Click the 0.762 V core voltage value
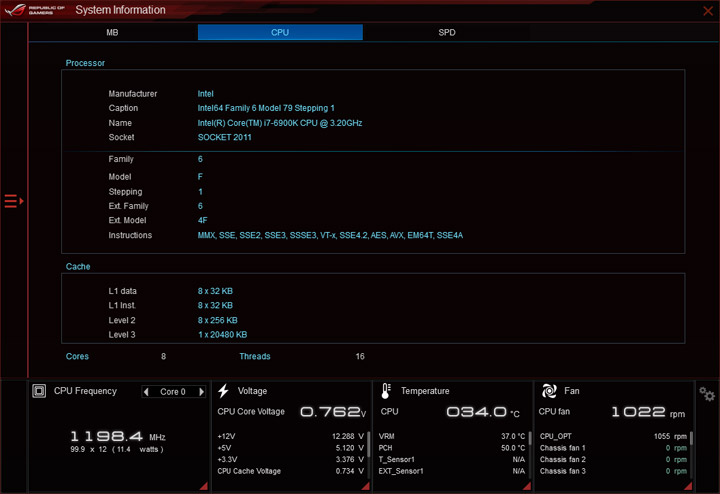 [333, 412]
